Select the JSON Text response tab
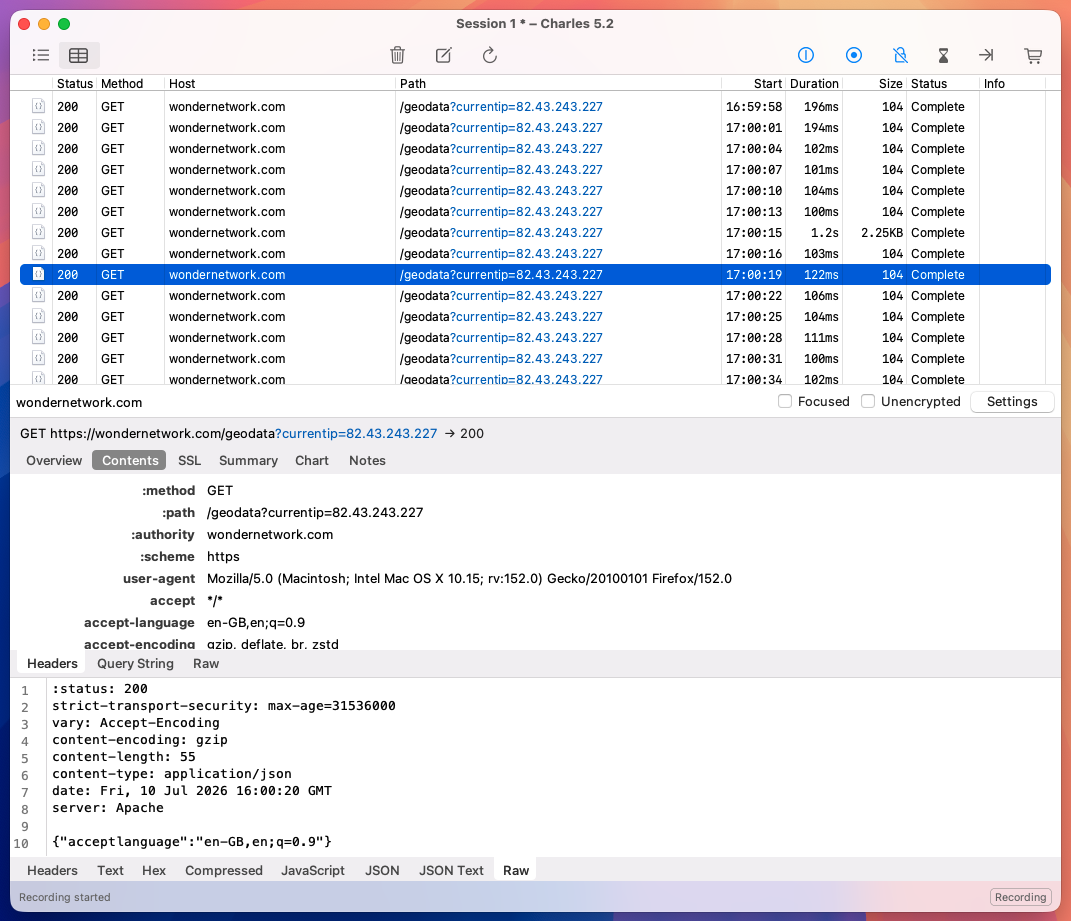This screenshot has width=1071, height=921. (x=451, y=870)
